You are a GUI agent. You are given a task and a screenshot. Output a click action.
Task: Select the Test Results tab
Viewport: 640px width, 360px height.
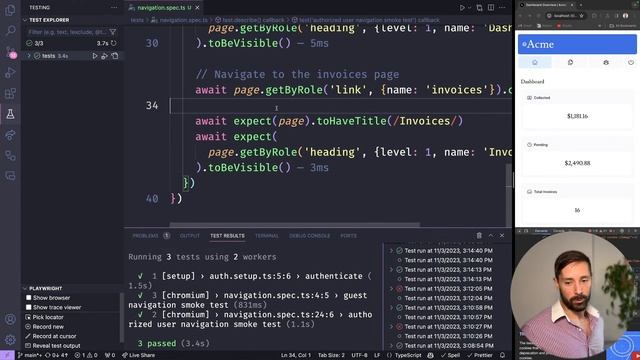point(227,236)
